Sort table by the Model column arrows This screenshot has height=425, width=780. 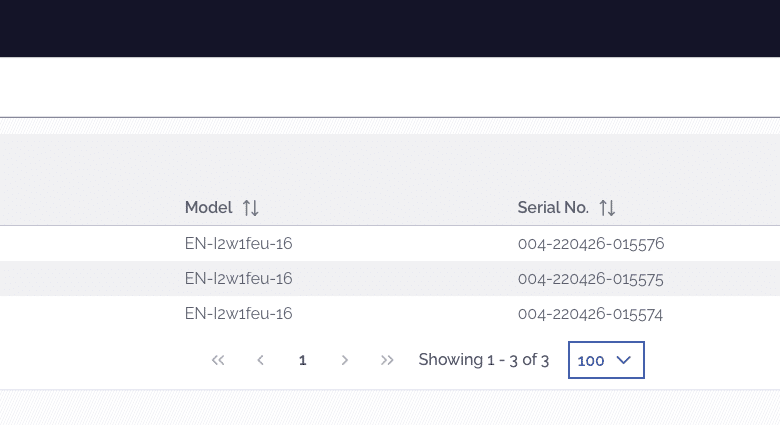[x=251, y=208]
